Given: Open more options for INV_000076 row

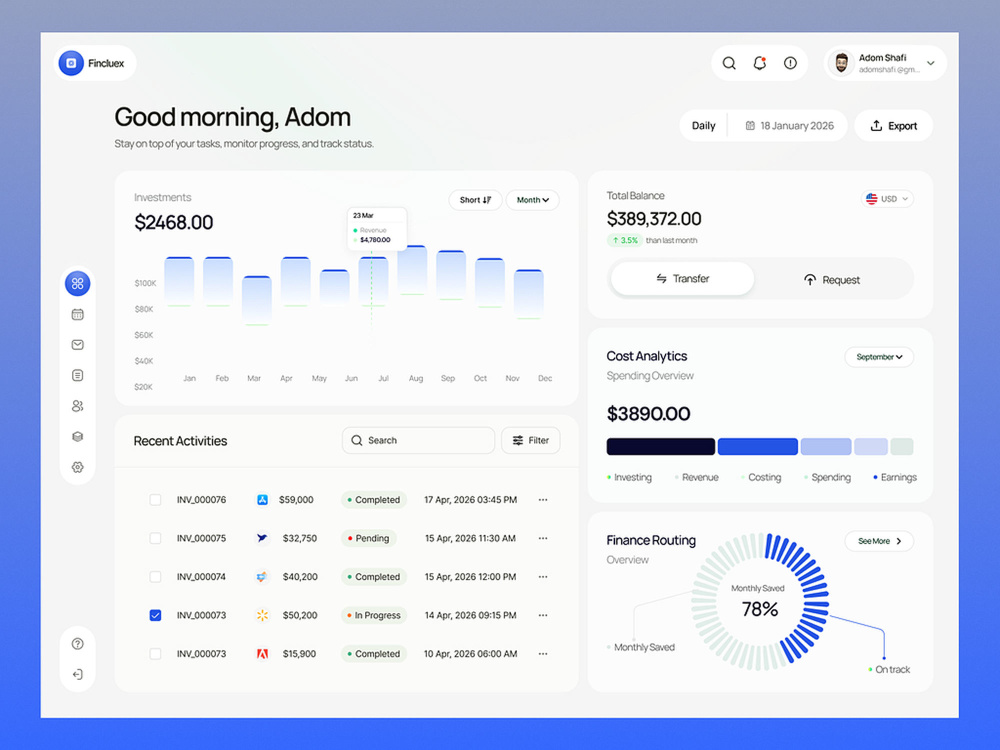Looking at the screenshot, I should [543, 499].
